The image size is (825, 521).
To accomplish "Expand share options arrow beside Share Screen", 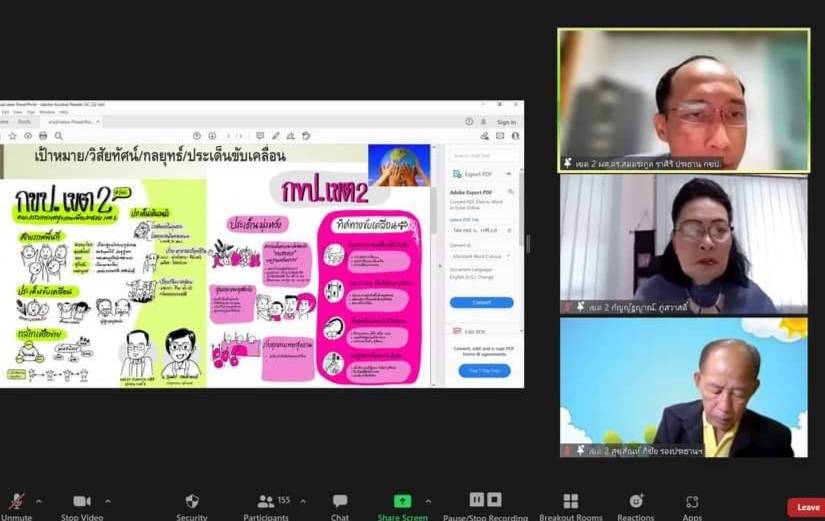I will tap(428, 501).
